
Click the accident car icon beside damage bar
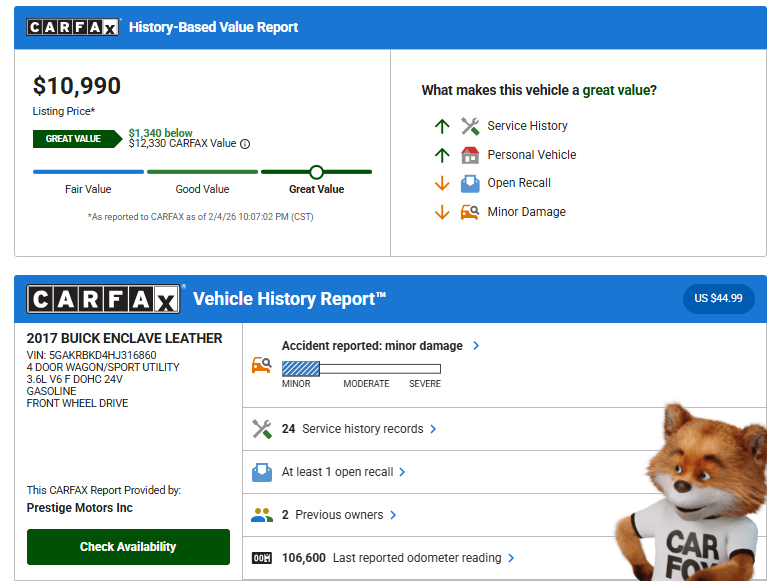coord(261,365)
